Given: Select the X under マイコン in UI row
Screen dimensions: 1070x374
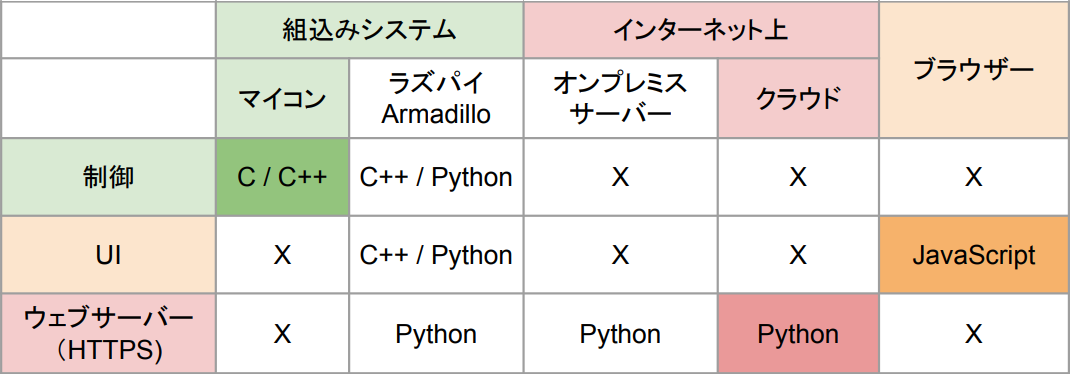Looking at the screenshot, I should tap(282, 255).
